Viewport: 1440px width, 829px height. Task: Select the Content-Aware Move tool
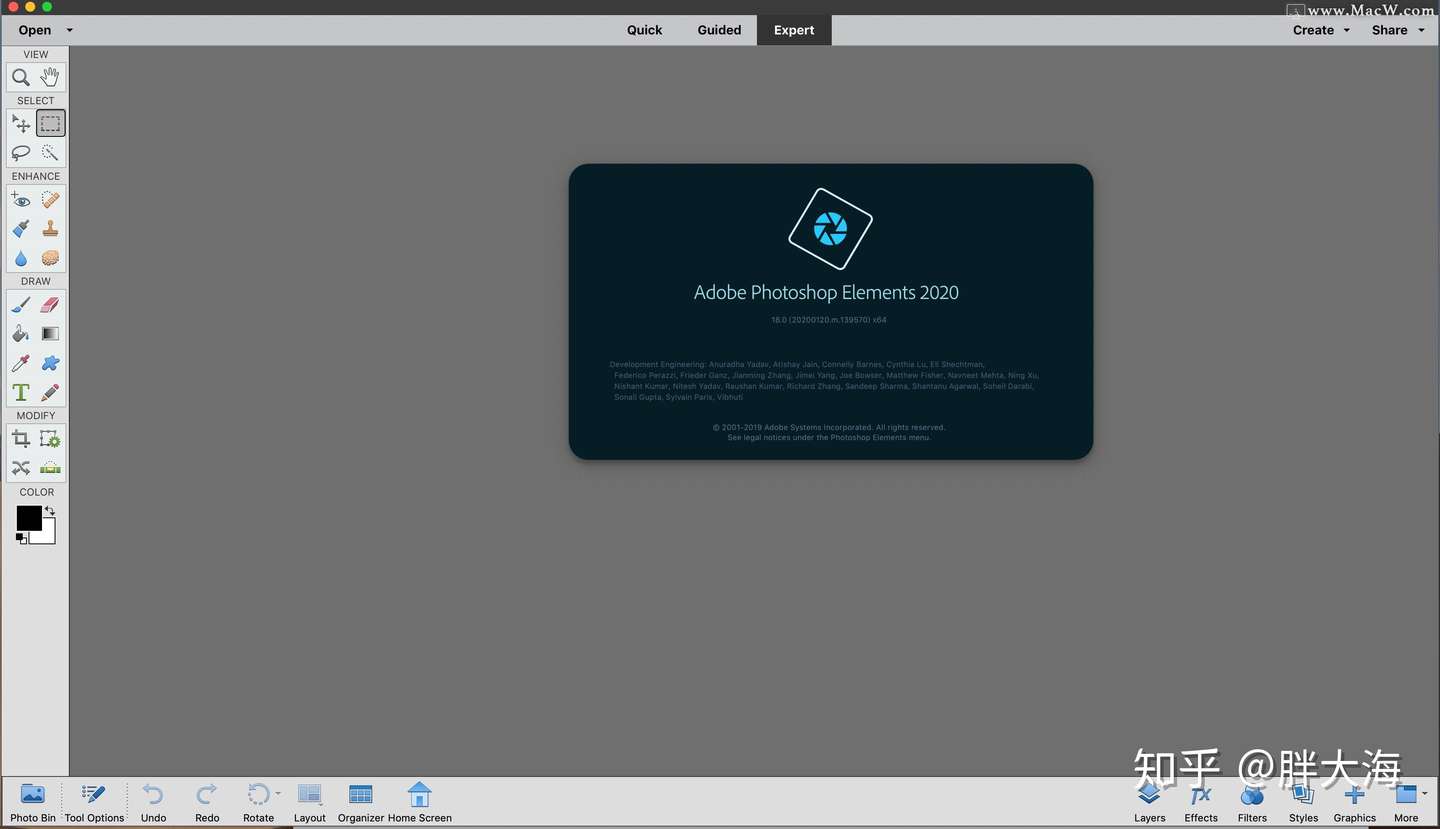click(x=21, y=468)
